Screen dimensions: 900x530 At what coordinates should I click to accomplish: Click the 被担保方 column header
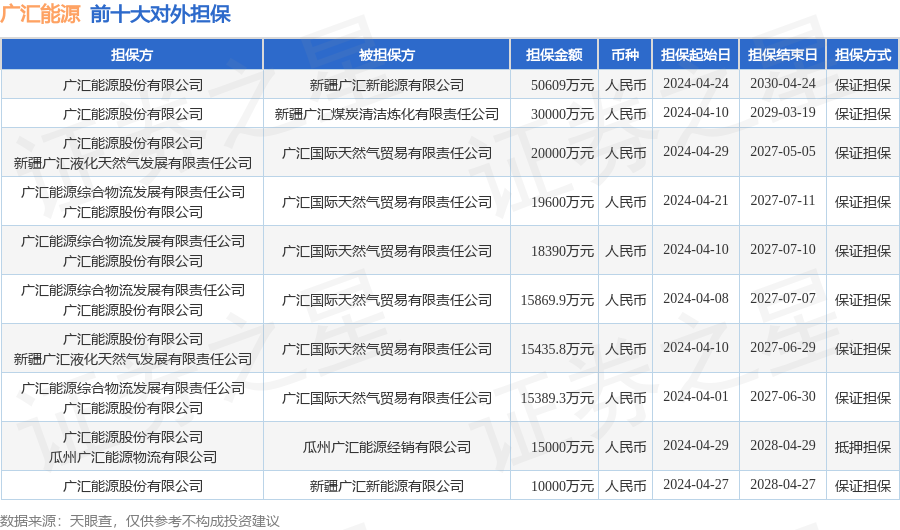tap(386, 55)
